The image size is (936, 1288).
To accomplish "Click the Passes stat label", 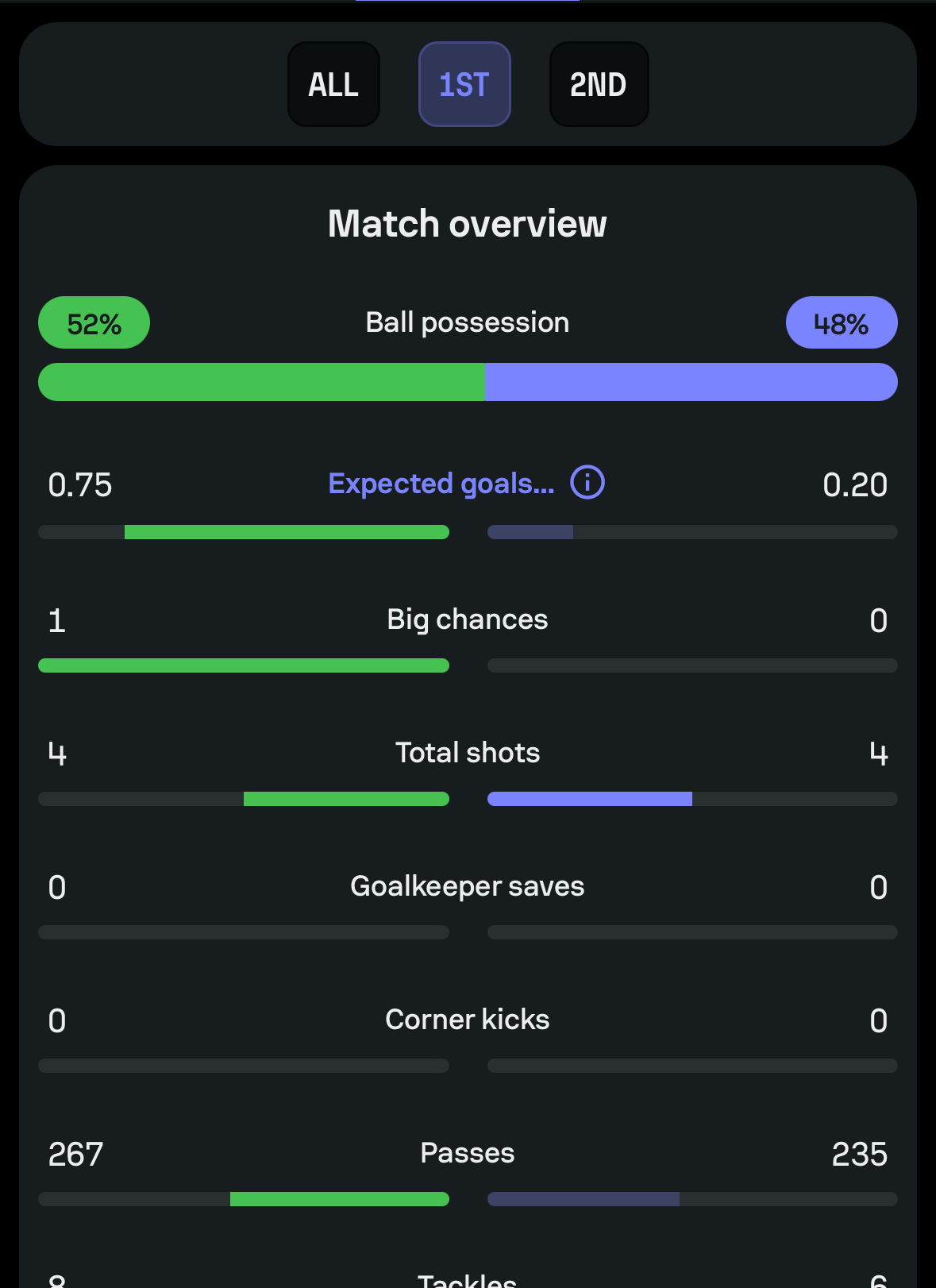I will pyautogui.click(x=468, y=1152).
